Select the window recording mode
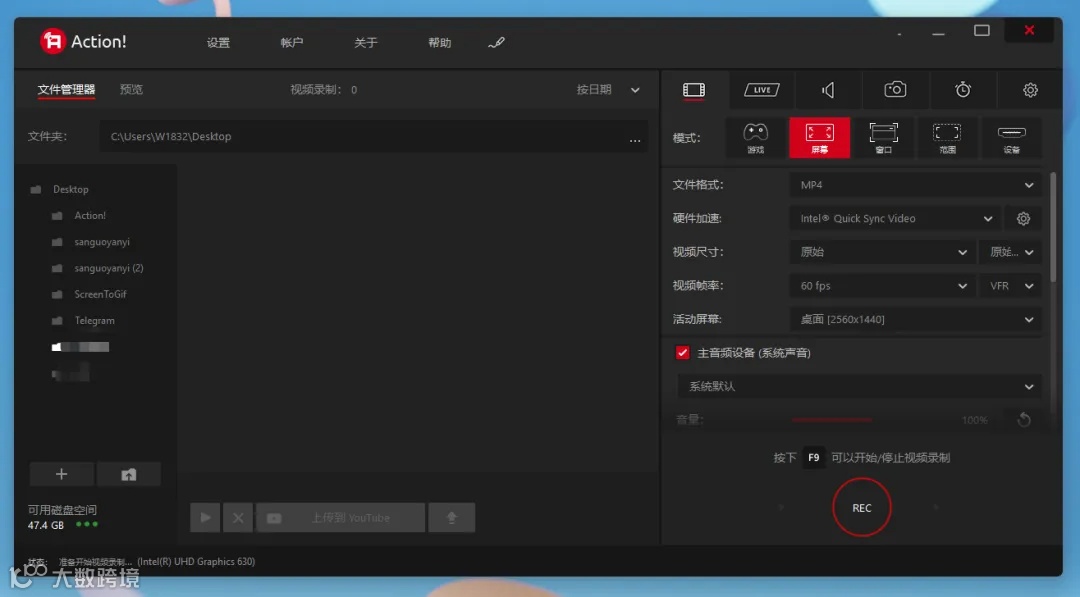 884,138
